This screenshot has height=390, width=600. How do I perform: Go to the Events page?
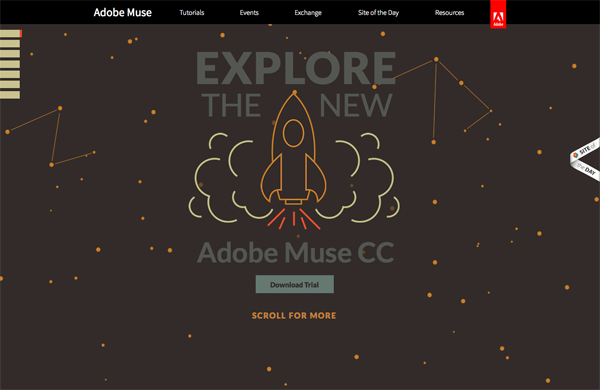point(249,13)
